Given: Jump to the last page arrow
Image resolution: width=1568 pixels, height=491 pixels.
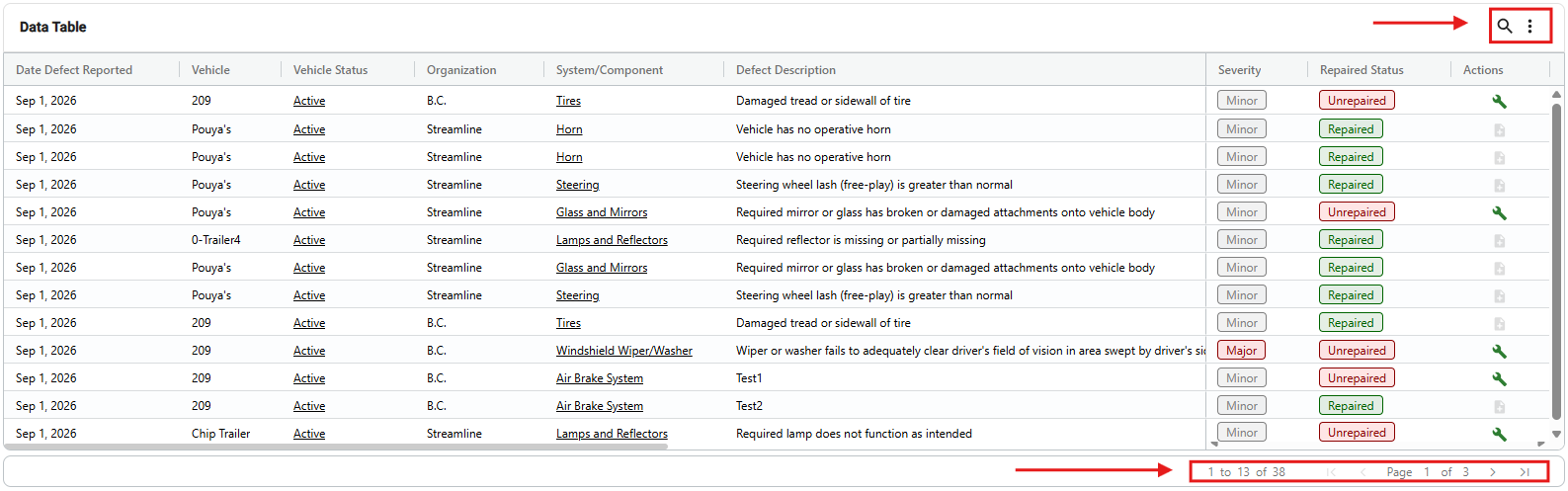Looking at the screenshot, I should (x=1525, y=472).
